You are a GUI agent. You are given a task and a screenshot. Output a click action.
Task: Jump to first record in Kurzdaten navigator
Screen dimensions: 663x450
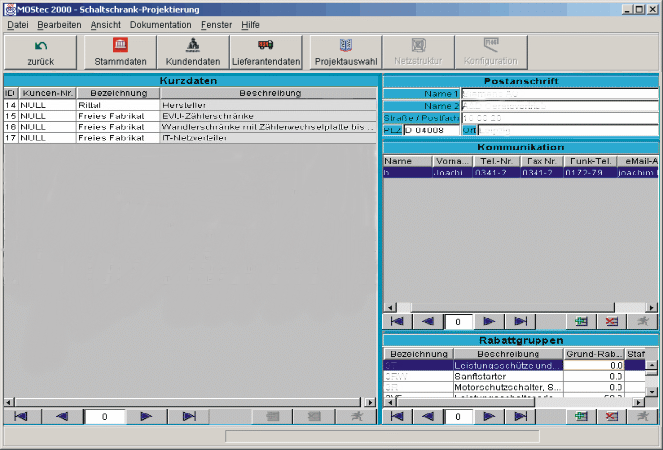[x=21, y=416]
